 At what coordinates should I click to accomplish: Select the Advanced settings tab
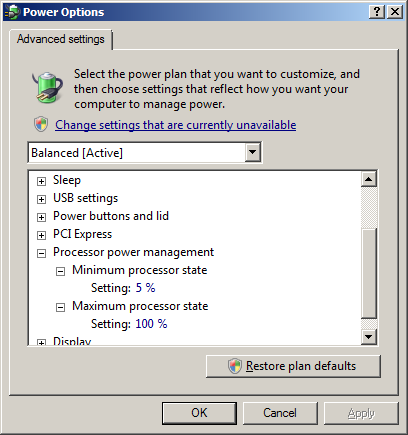tap(61, 39)
